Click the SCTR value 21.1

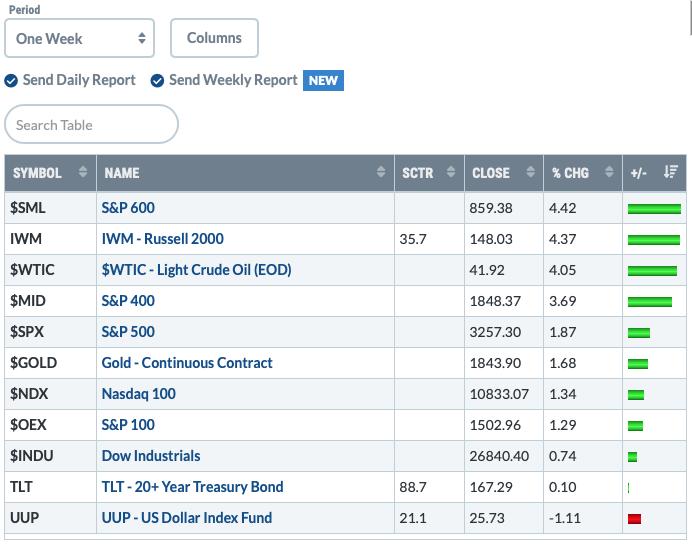[x=413, y=518]
